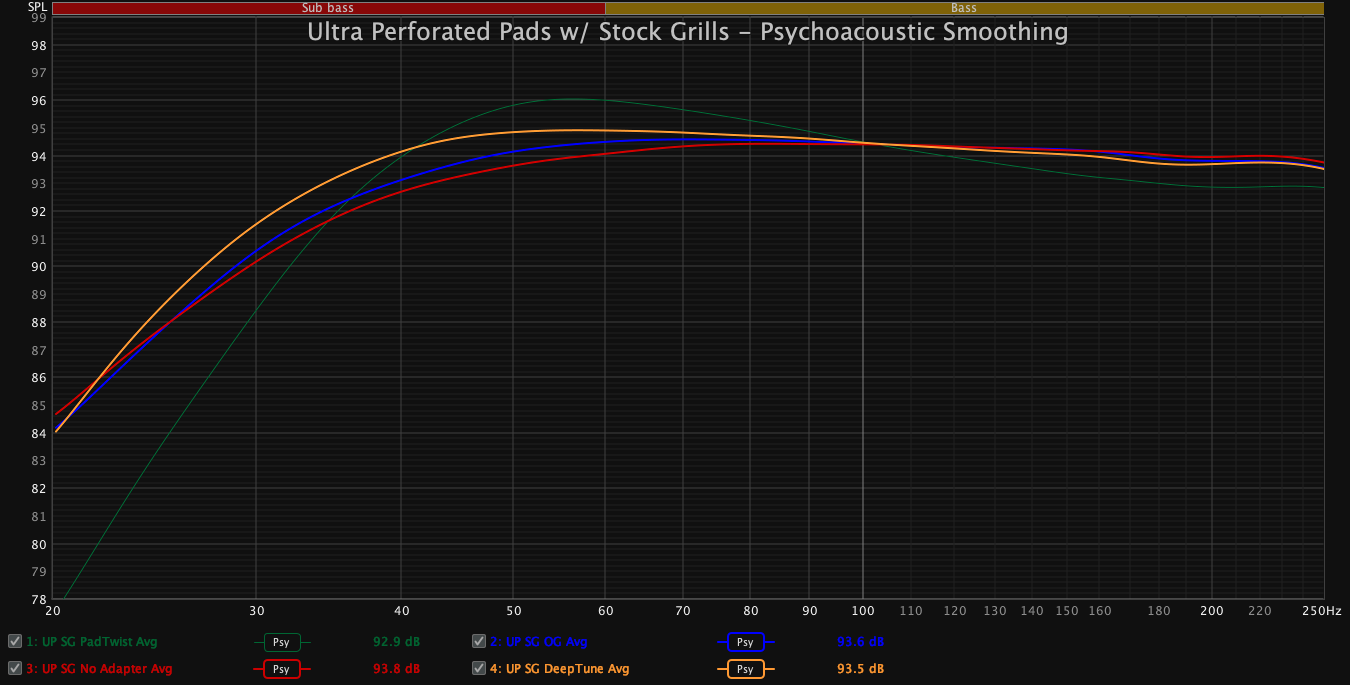Click the 92.9 dB PadTwist readout
The width and height of the screenshot is (1350, 685).
(x=396, y=642)
